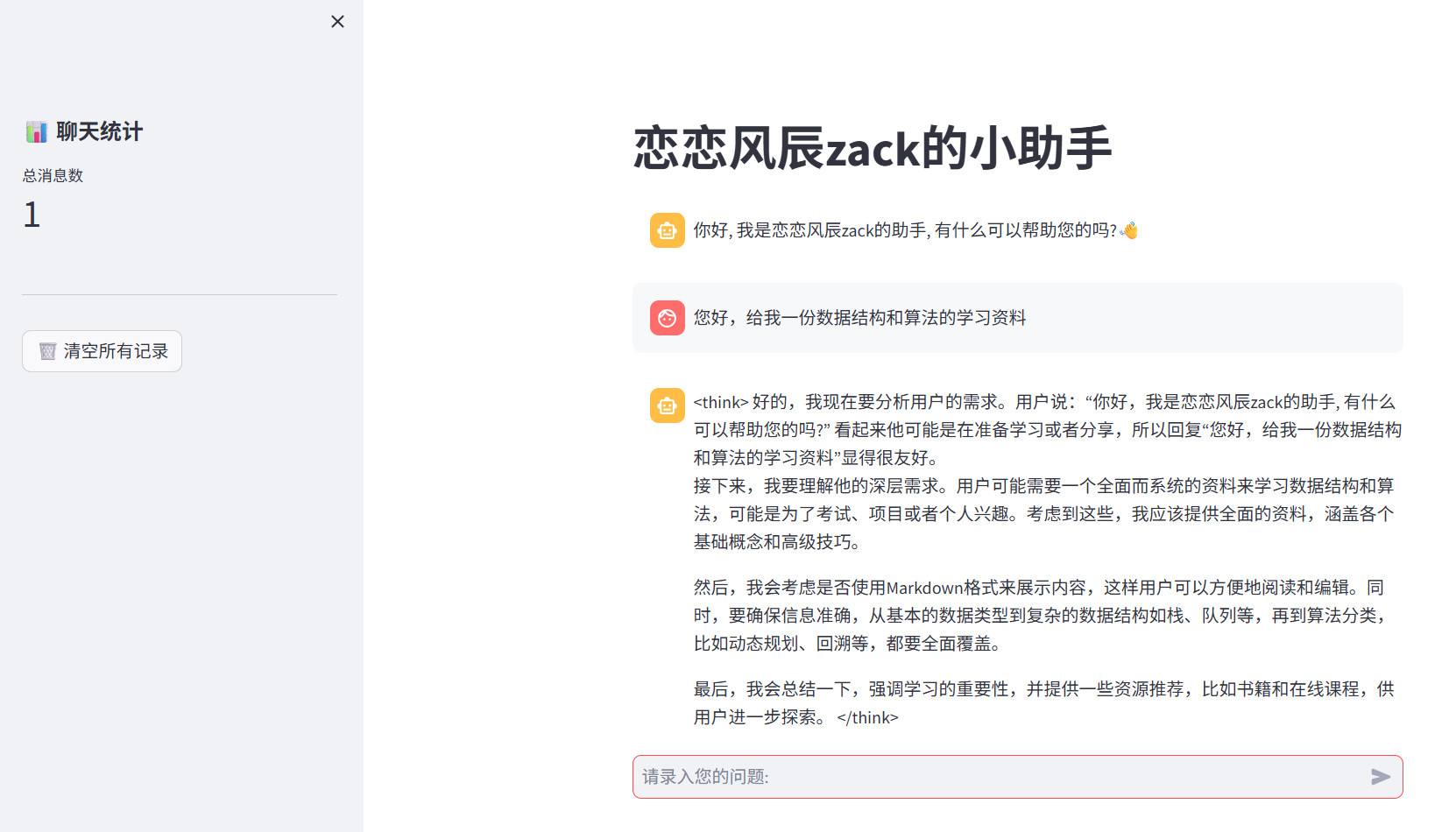
Task: Click the 聊天统计 sidebar heading
Action: click(x=99, y=132)
